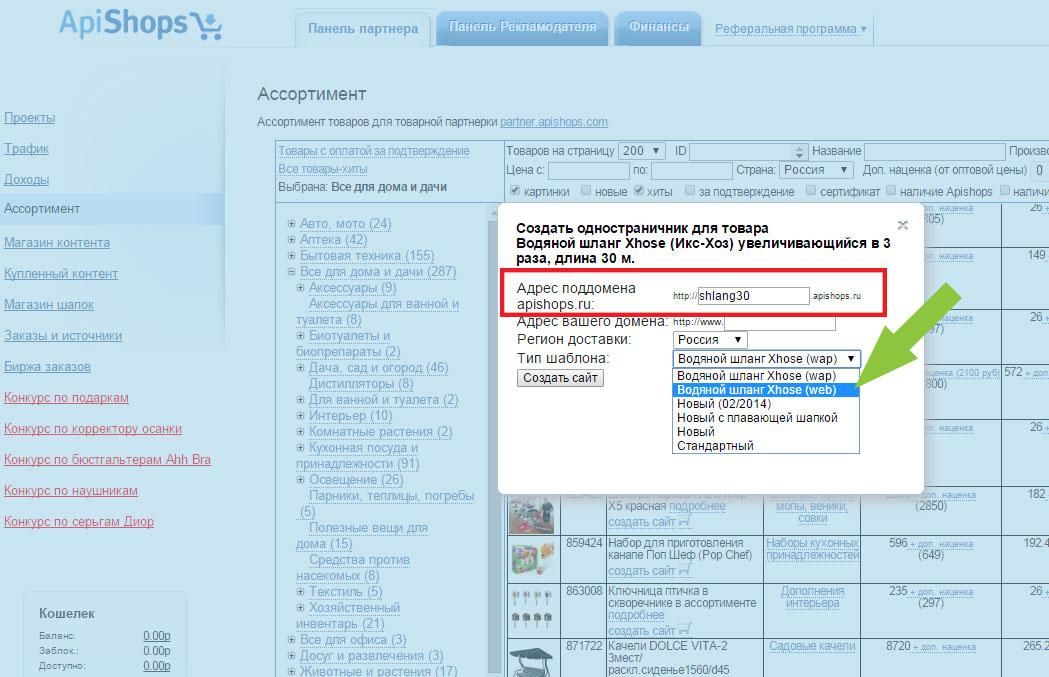
Task: Click the Качели DOLCE VITA product thumbnail
Action: [532, 659]
